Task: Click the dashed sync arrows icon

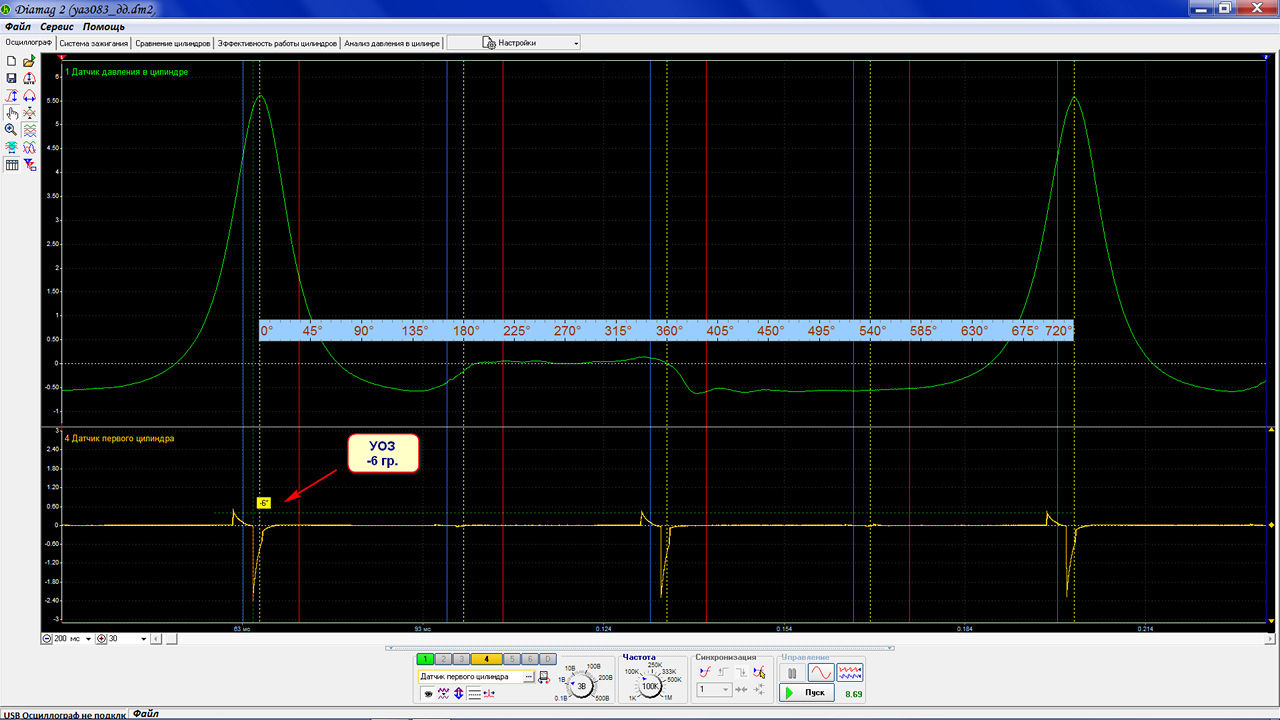Action: (x=759, y=690)
